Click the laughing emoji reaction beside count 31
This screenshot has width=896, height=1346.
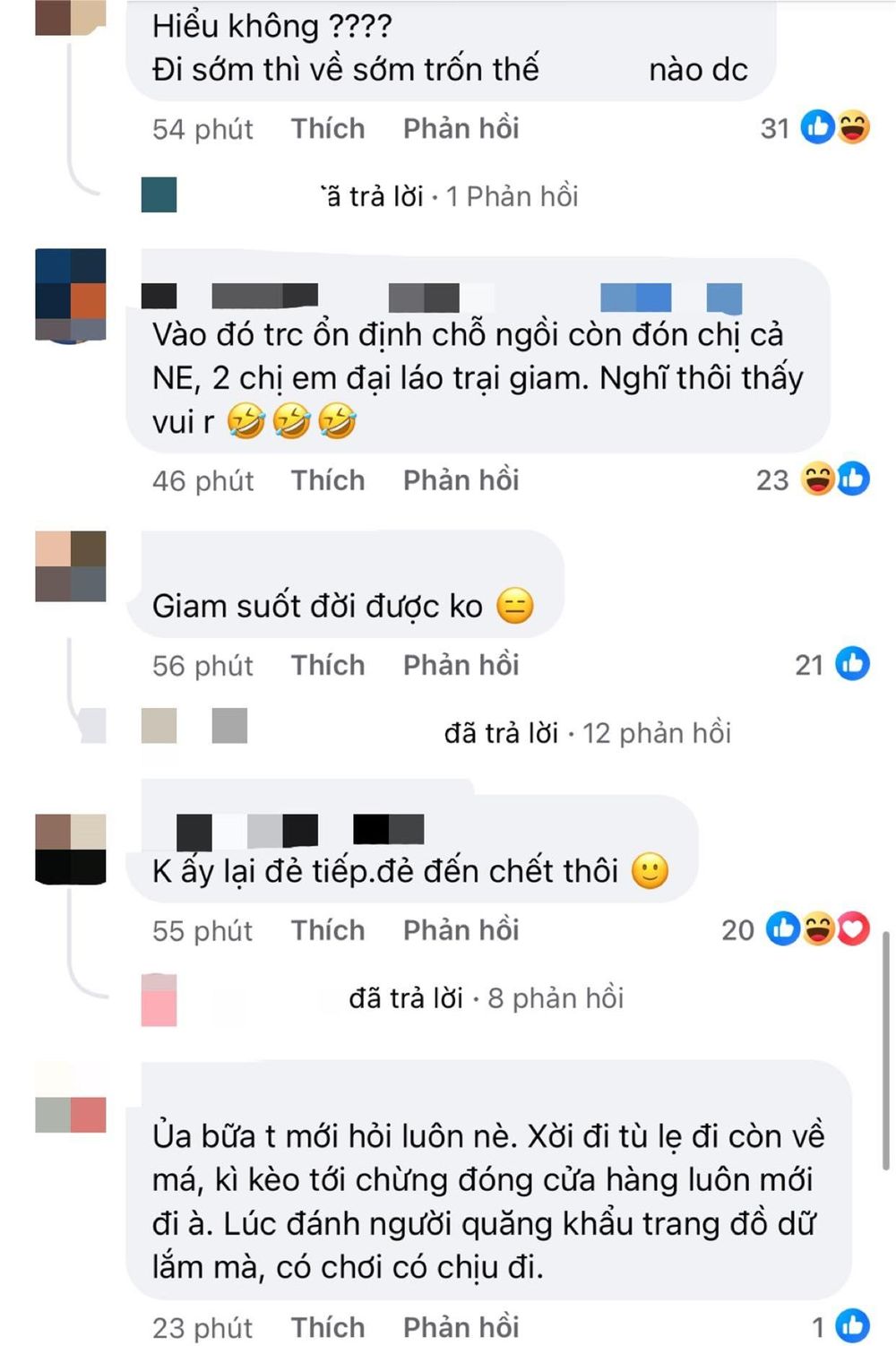click(853, 127)
